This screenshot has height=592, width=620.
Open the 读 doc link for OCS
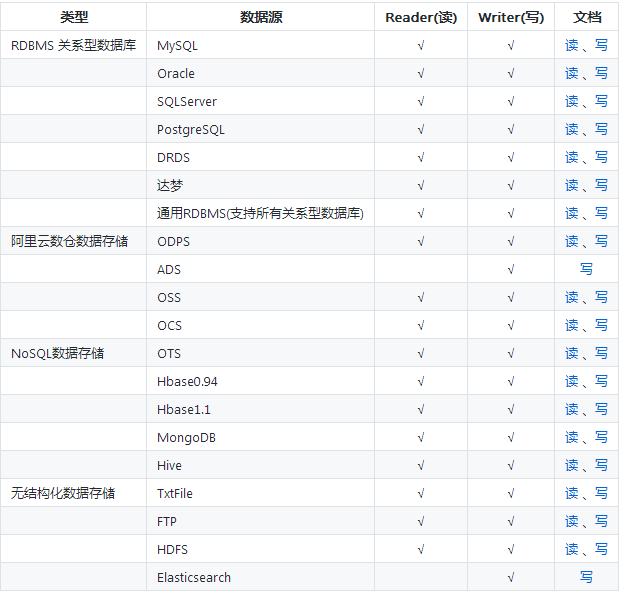click(572, 325)
